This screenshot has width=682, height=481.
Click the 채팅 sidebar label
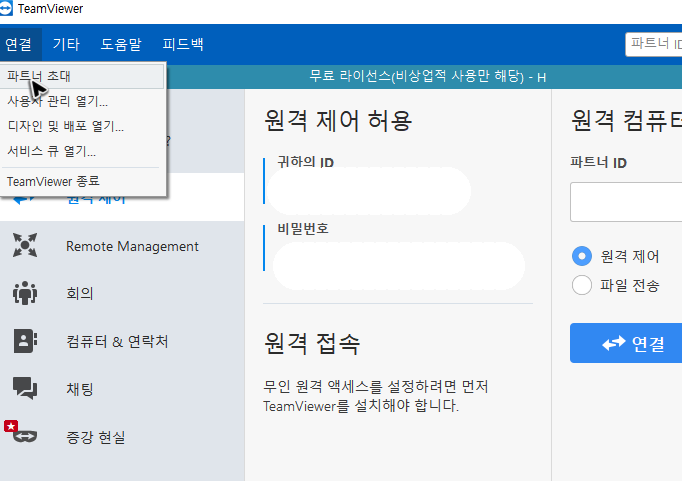[x=80, y=389]
